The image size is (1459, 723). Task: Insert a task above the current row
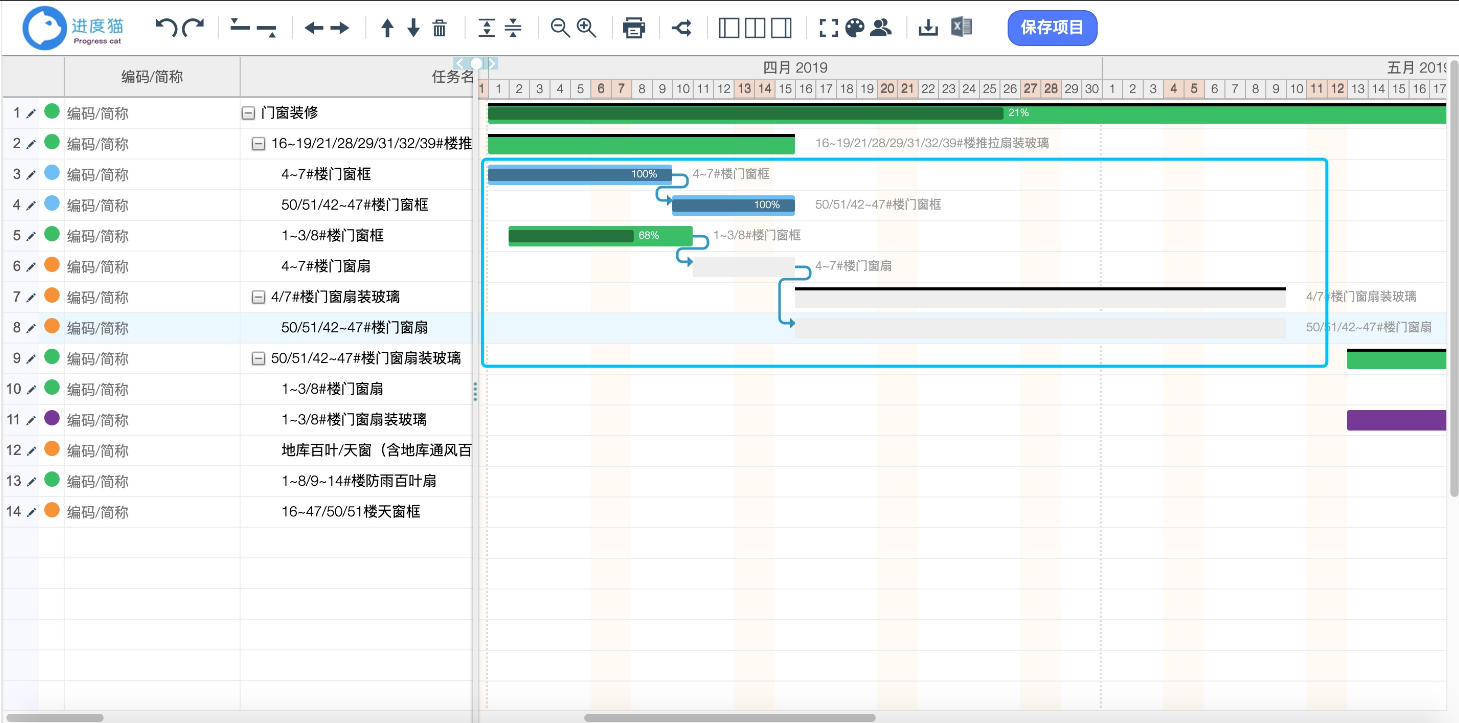(x=240, y=26)
